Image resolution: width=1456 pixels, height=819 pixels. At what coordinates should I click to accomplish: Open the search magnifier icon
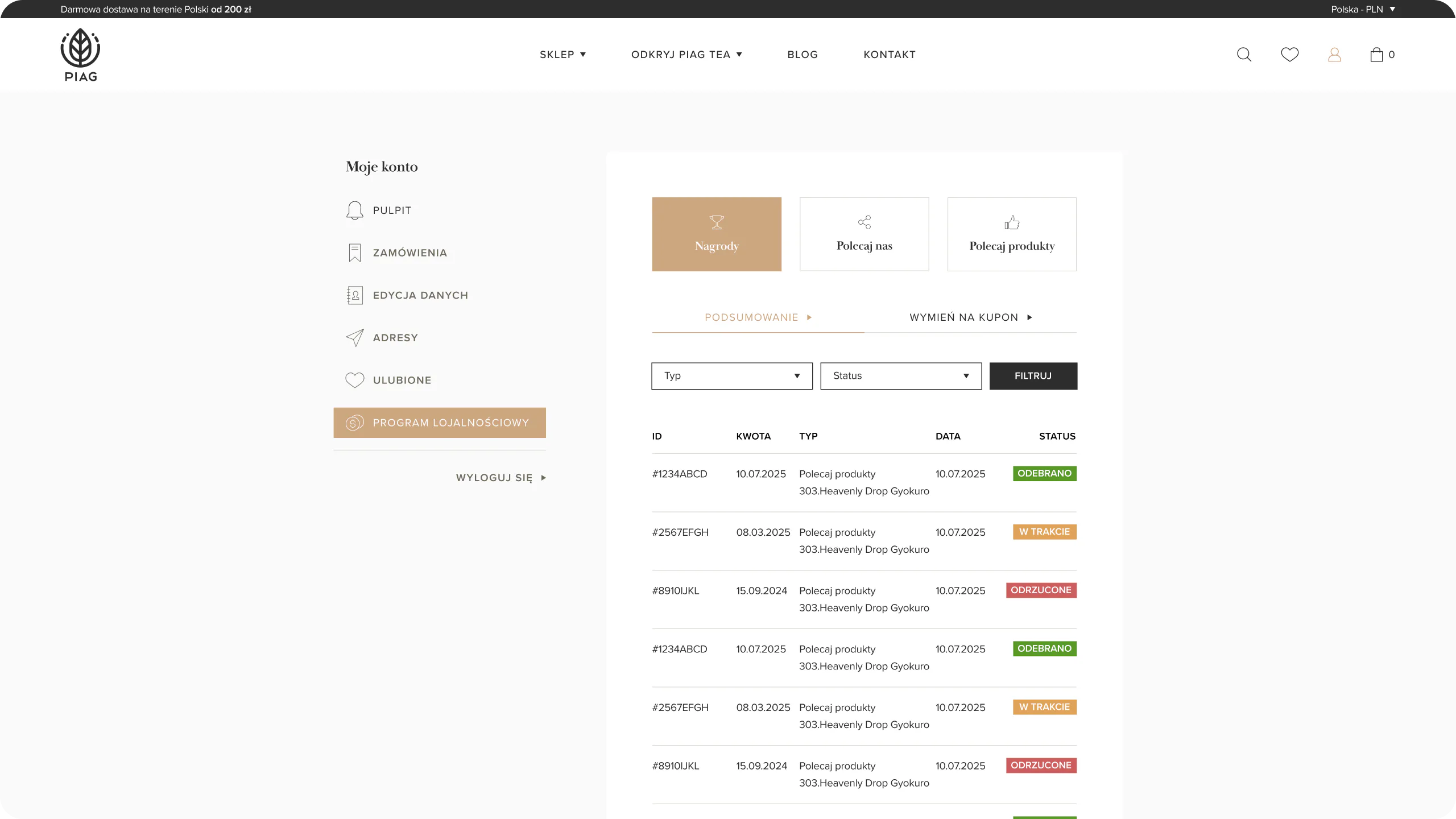coord(1244,55)
